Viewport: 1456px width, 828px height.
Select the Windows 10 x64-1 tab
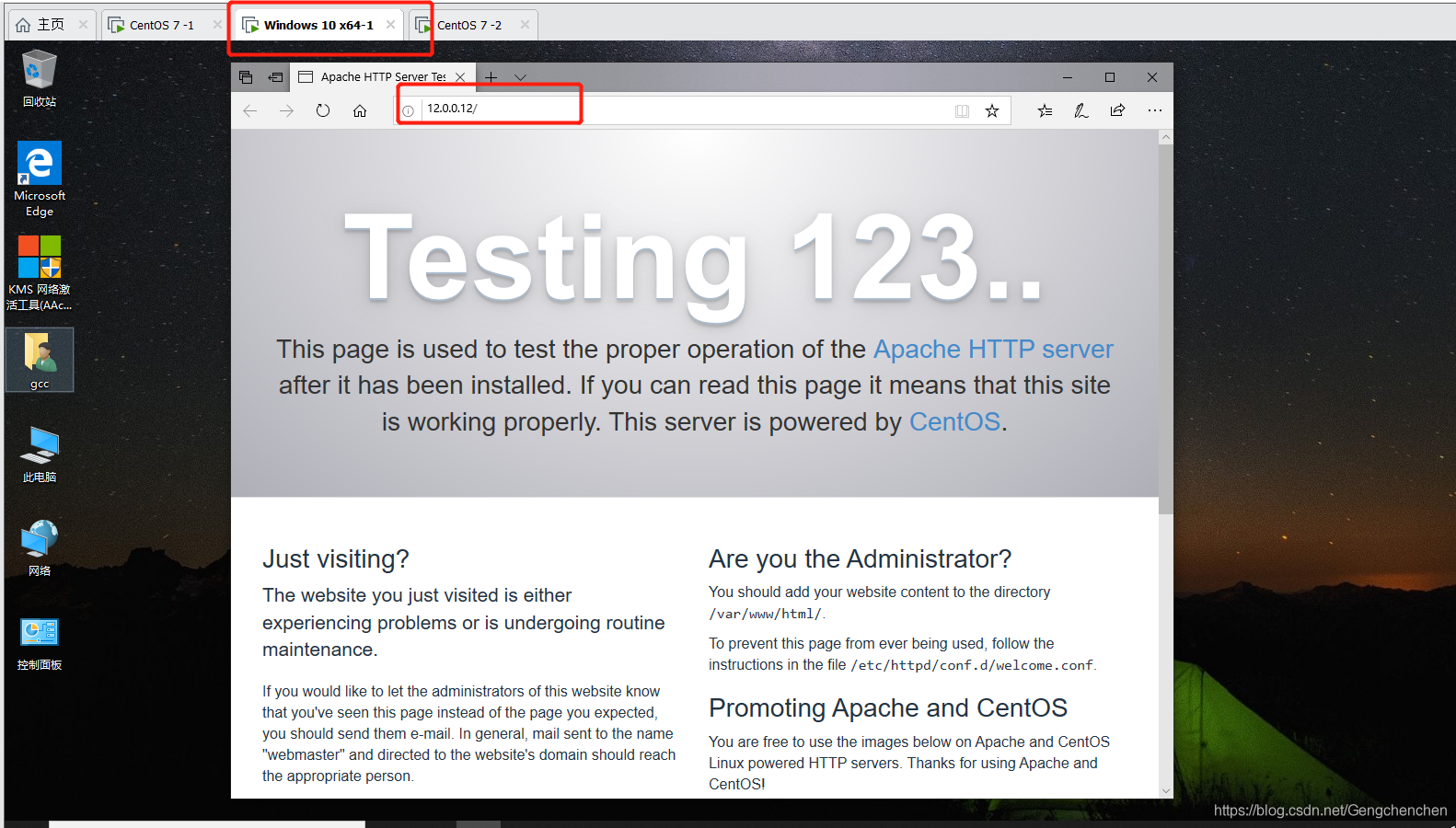click(318, 25)
